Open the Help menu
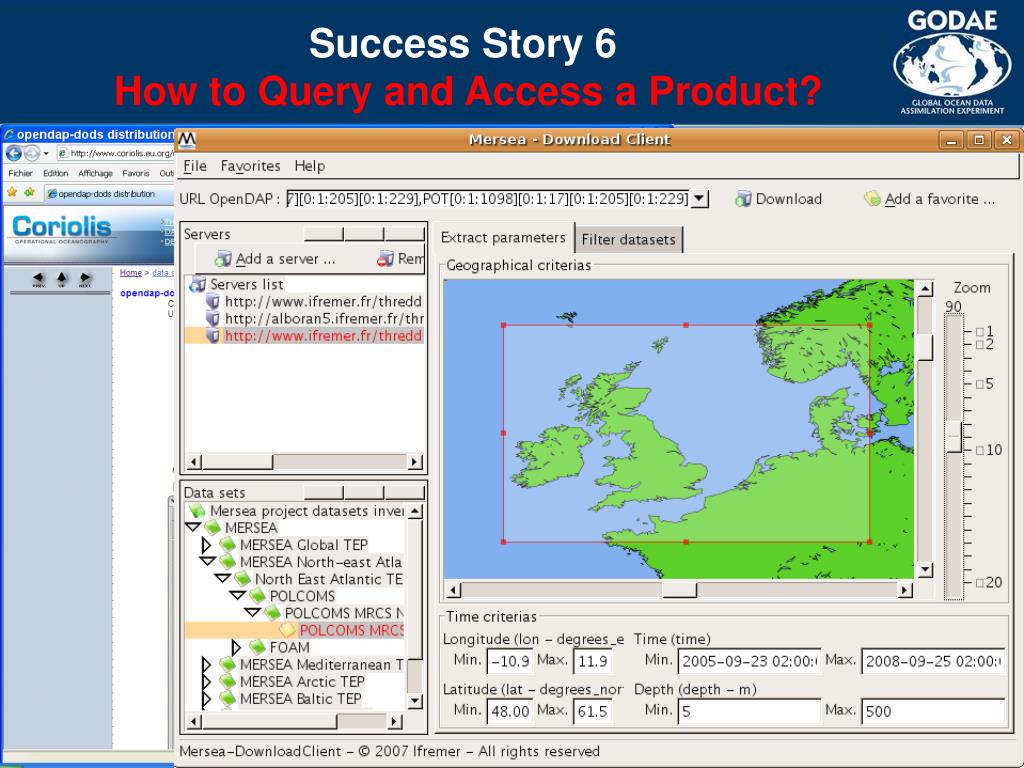 310,166
